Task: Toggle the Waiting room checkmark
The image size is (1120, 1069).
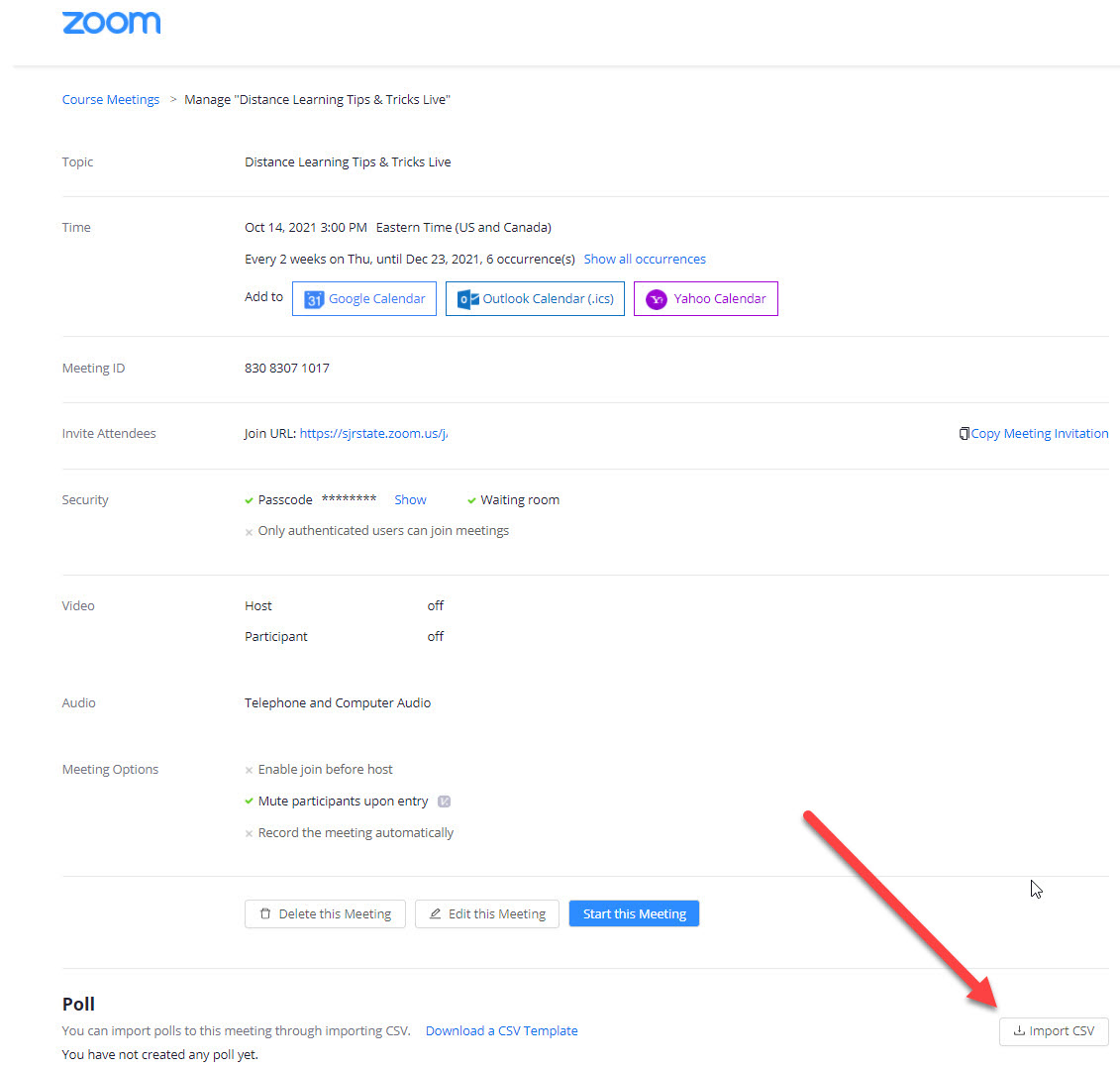Action: click(470, 499)
